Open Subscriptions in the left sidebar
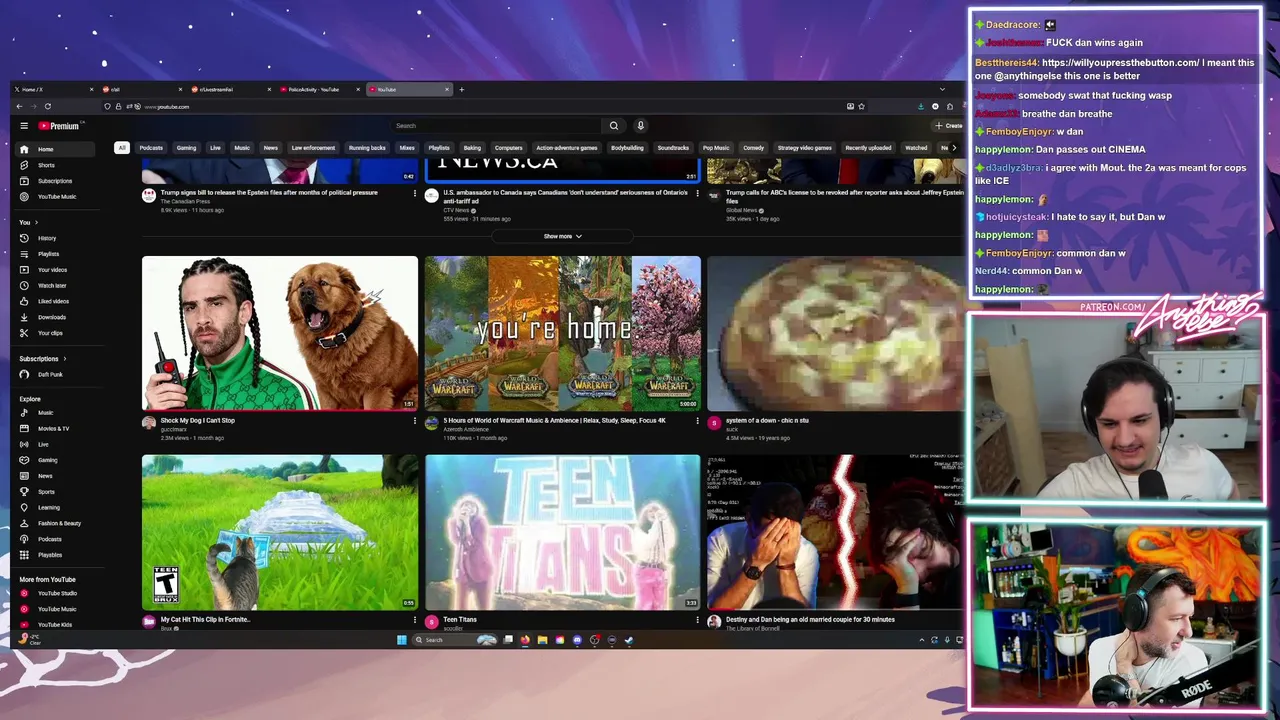 (x=54, y=181)
